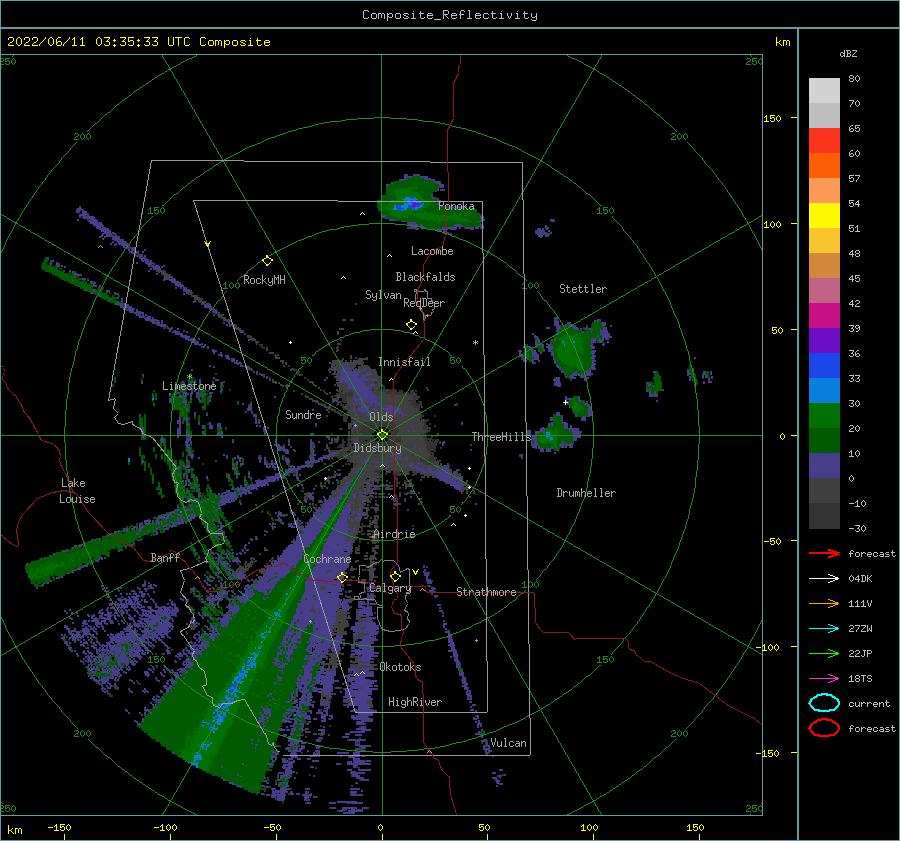Click the 150 tick on the right axis
This screenshot has height=841, width=900.
tap(772, 118)
